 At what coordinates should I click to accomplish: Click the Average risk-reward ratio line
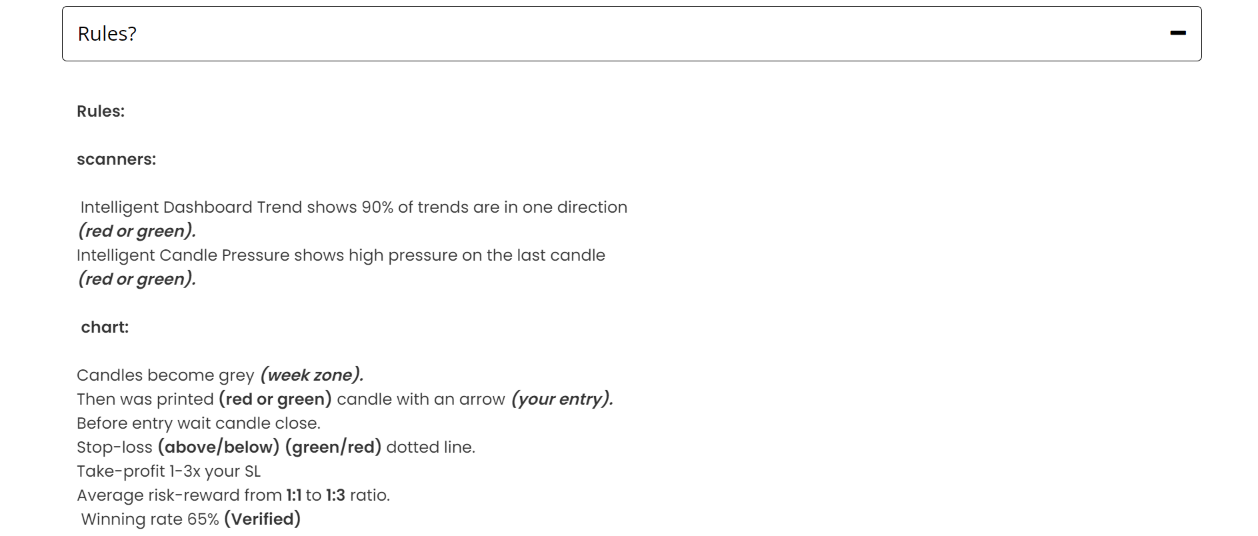(233, 495)
